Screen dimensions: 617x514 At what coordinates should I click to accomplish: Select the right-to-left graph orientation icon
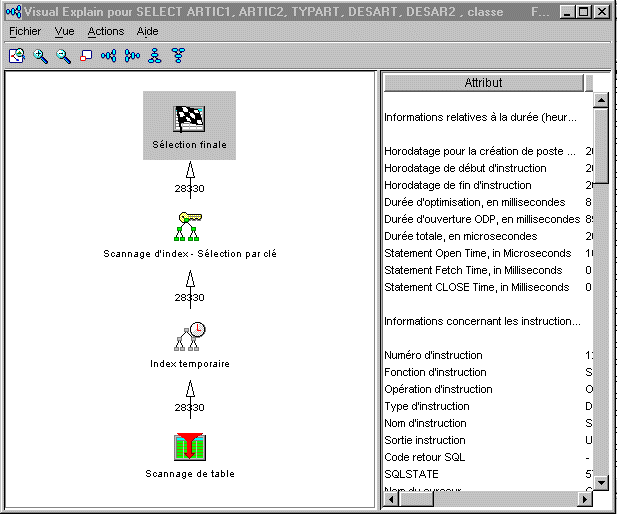click(132, 55)
